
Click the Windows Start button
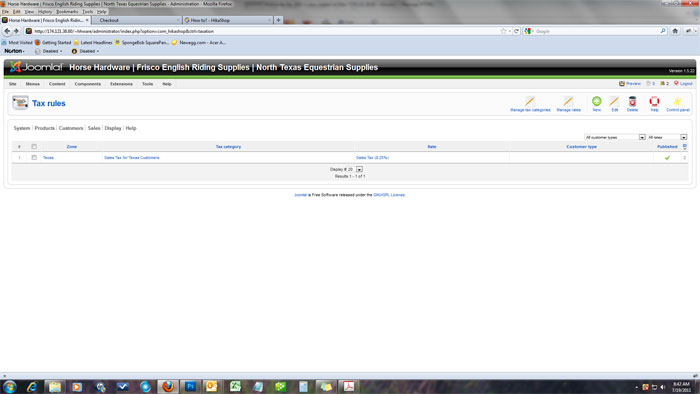[10, 386]
